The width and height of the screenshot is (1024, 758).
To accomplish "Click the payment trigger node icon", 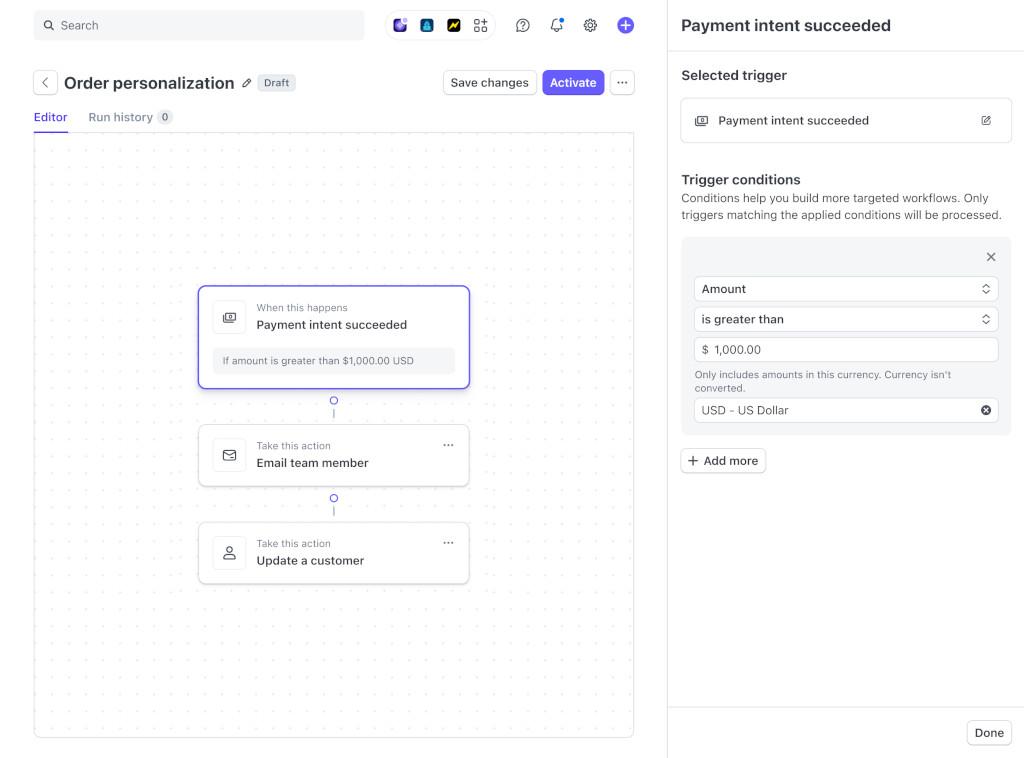I will [229, 317].
